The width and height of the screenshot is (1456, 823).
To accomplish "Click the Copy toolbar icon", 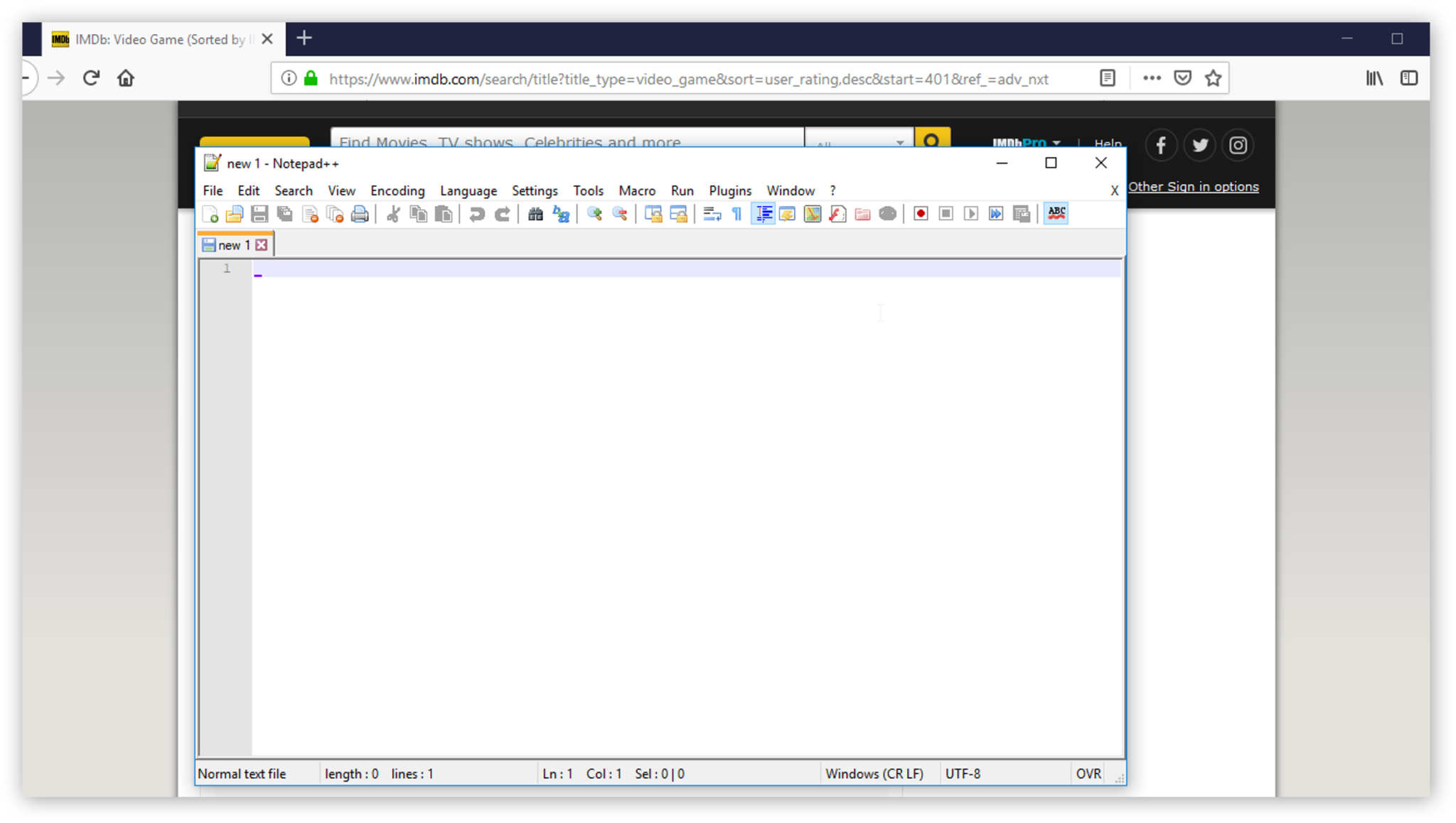I will point(419,214).
